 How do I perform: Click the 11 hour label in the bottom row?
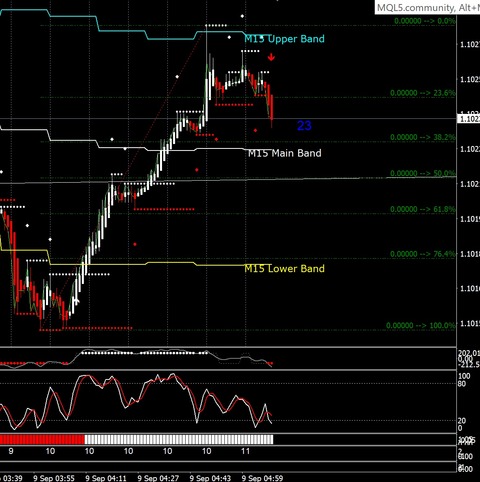[x=246, y=451]
